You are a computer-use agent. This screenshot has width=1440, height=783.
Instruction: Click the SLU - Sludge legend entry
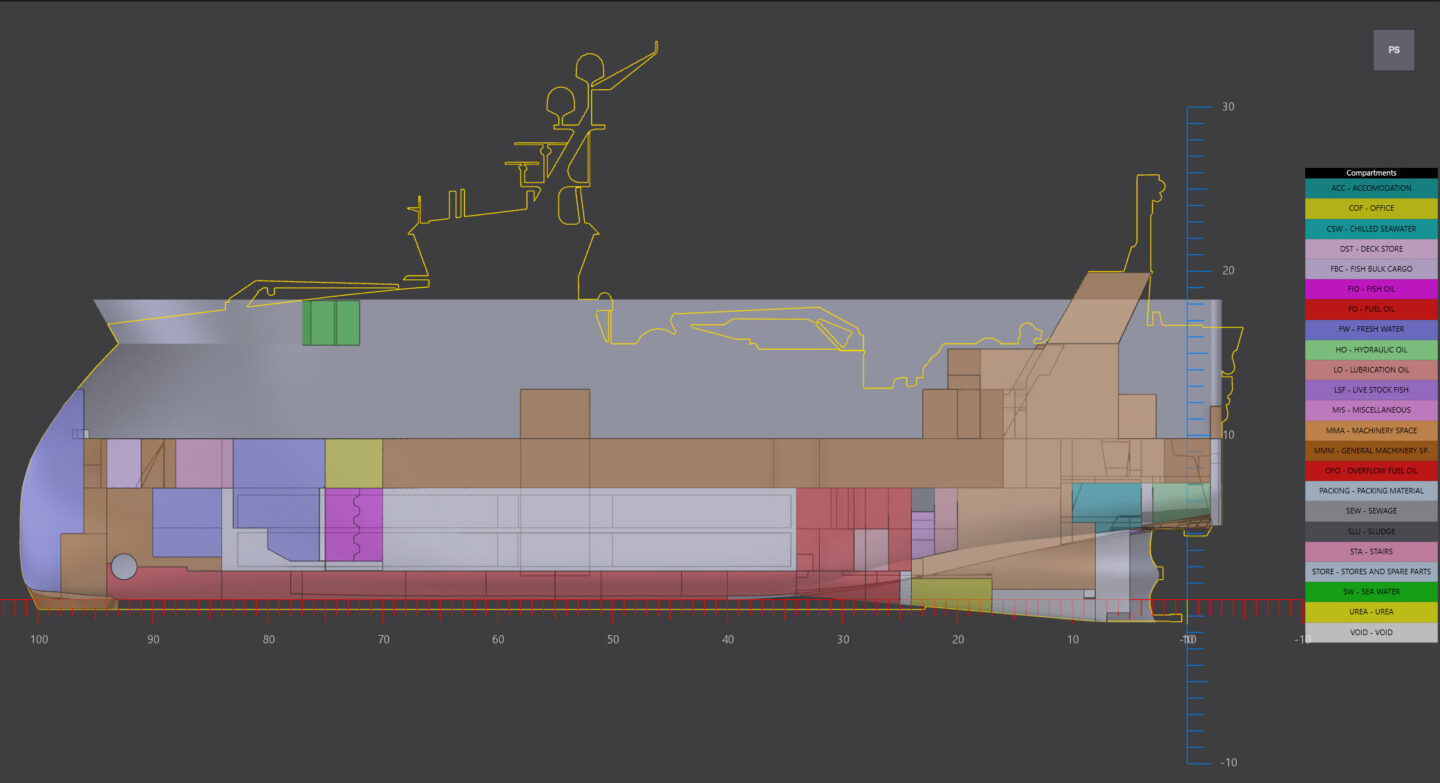click(1371, 531)
